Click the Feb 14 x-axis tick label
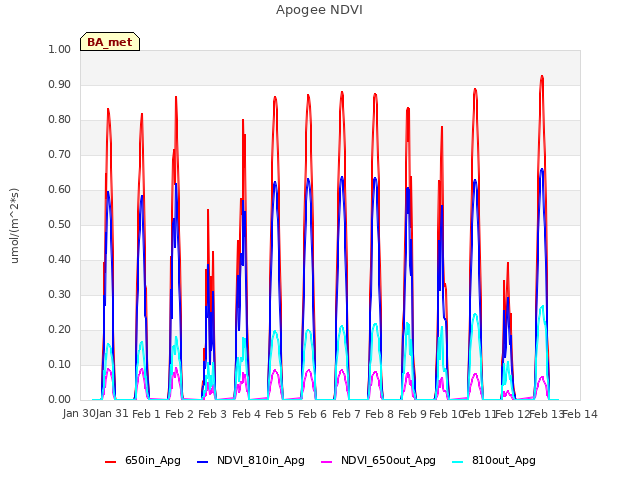 [580, 414]
